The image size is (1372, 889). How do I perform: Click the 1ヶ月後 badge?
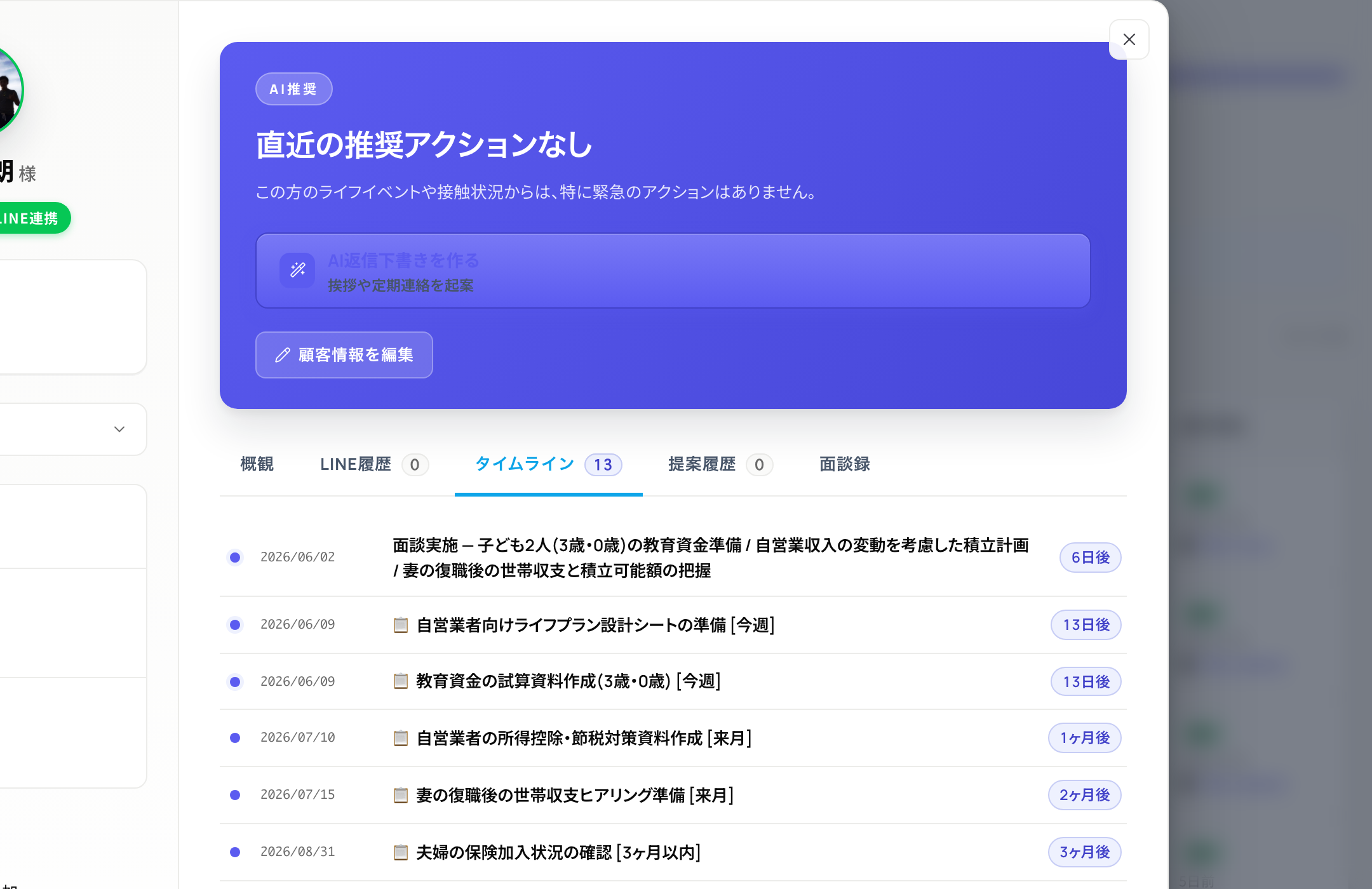point(1084,738)
